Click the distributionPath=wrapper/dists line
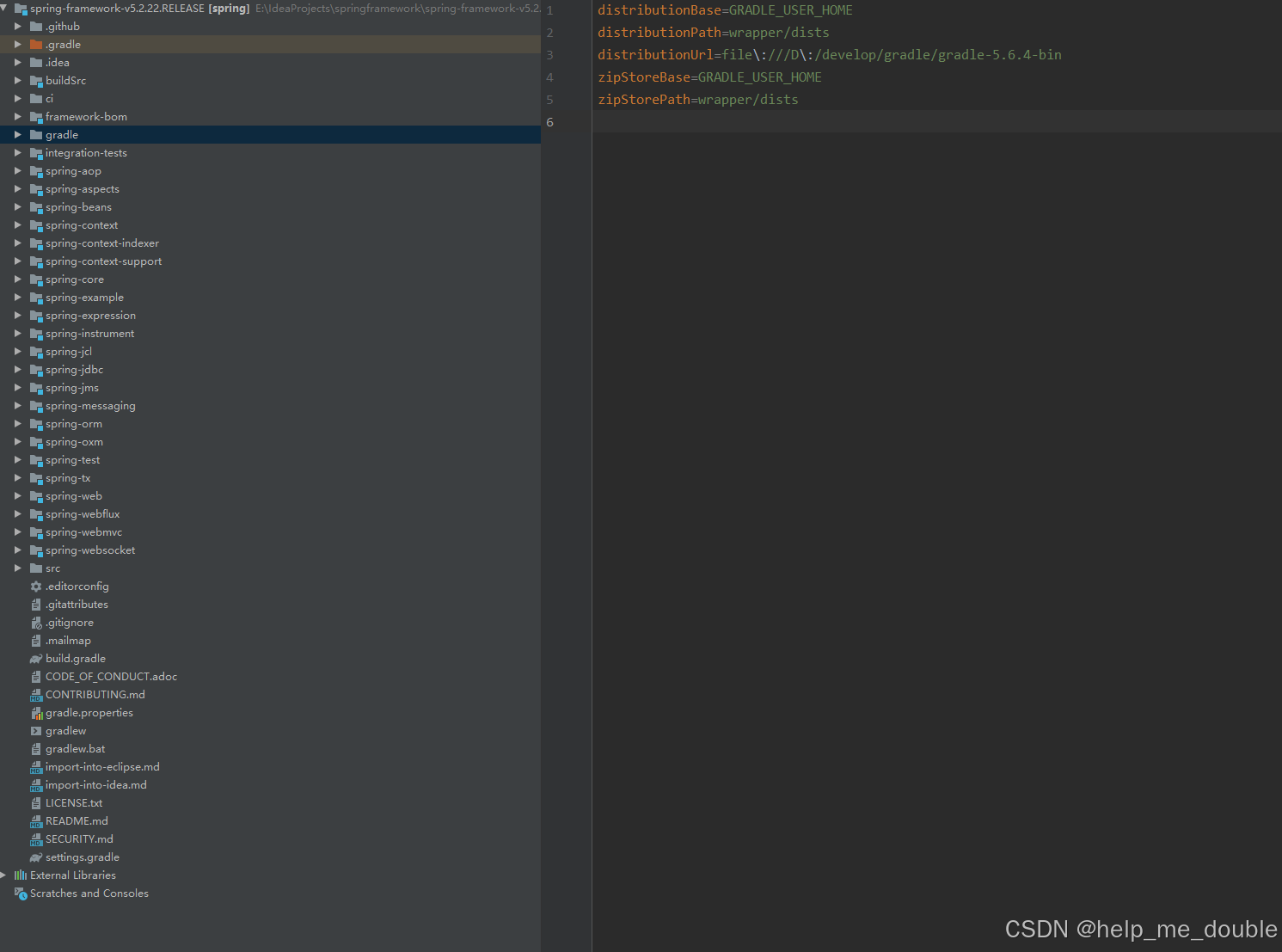Screen dimensions: 1282x952 [714, 33]
